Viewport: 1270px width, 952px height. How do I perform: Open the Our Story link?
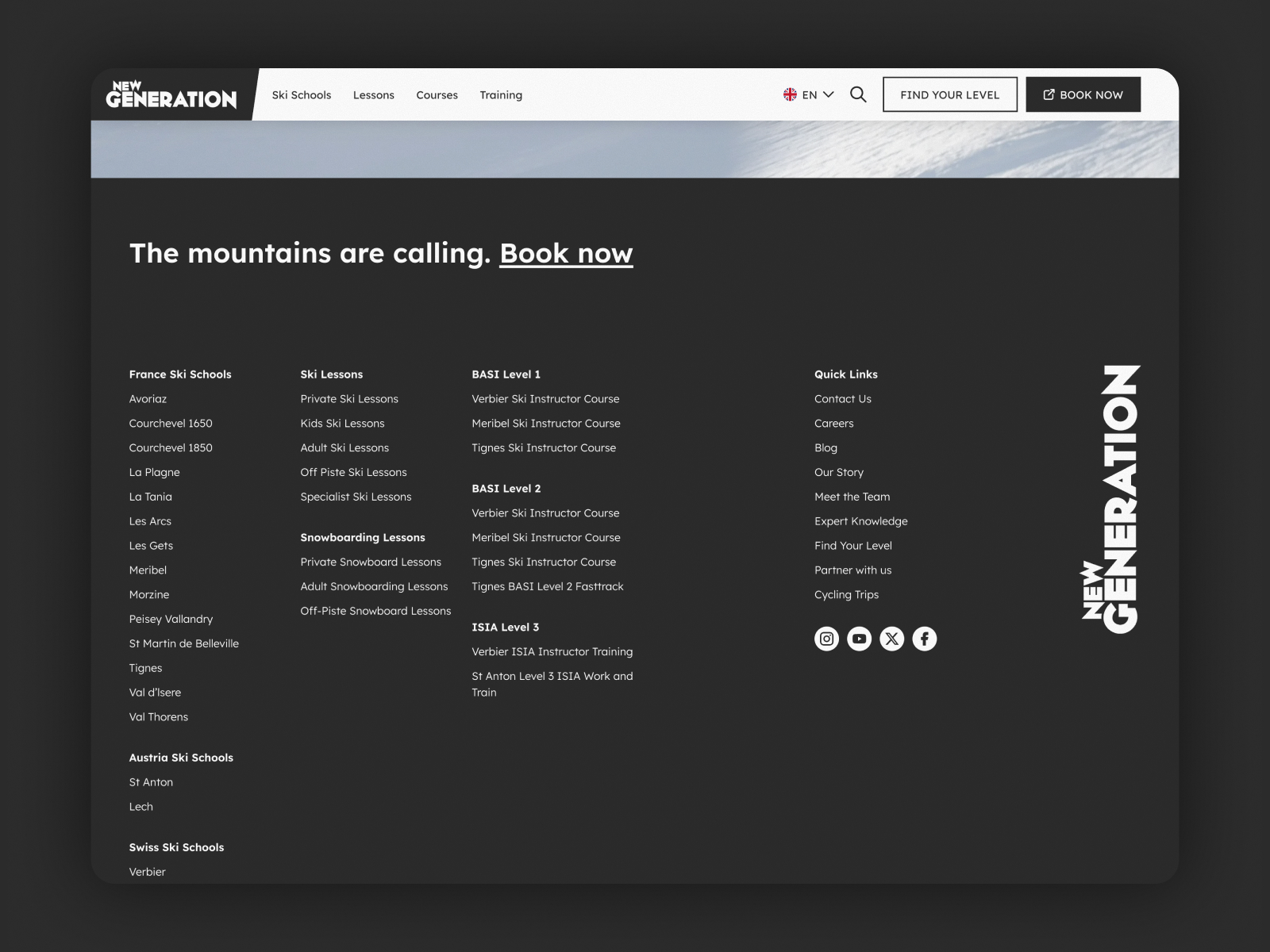[x=839, y=473]
